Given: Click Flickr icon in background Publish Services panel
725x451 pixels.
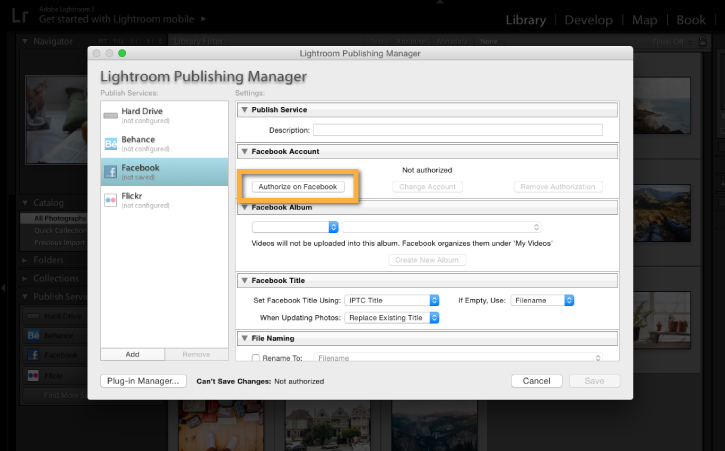Looking at the screenshot, I should [x=33, y=376].
